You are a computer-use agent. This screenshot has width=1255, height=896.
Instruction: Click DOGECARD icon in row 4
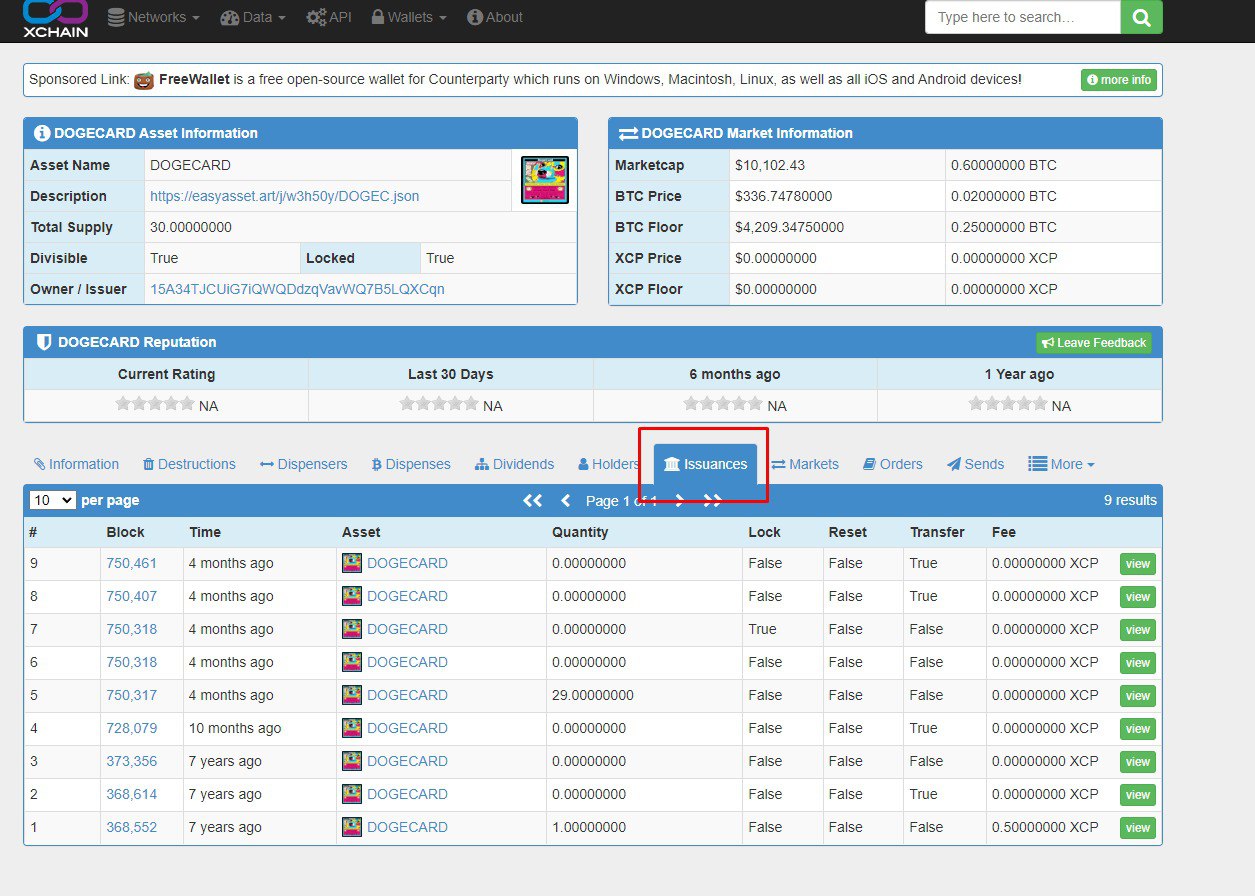pos(352,728)
